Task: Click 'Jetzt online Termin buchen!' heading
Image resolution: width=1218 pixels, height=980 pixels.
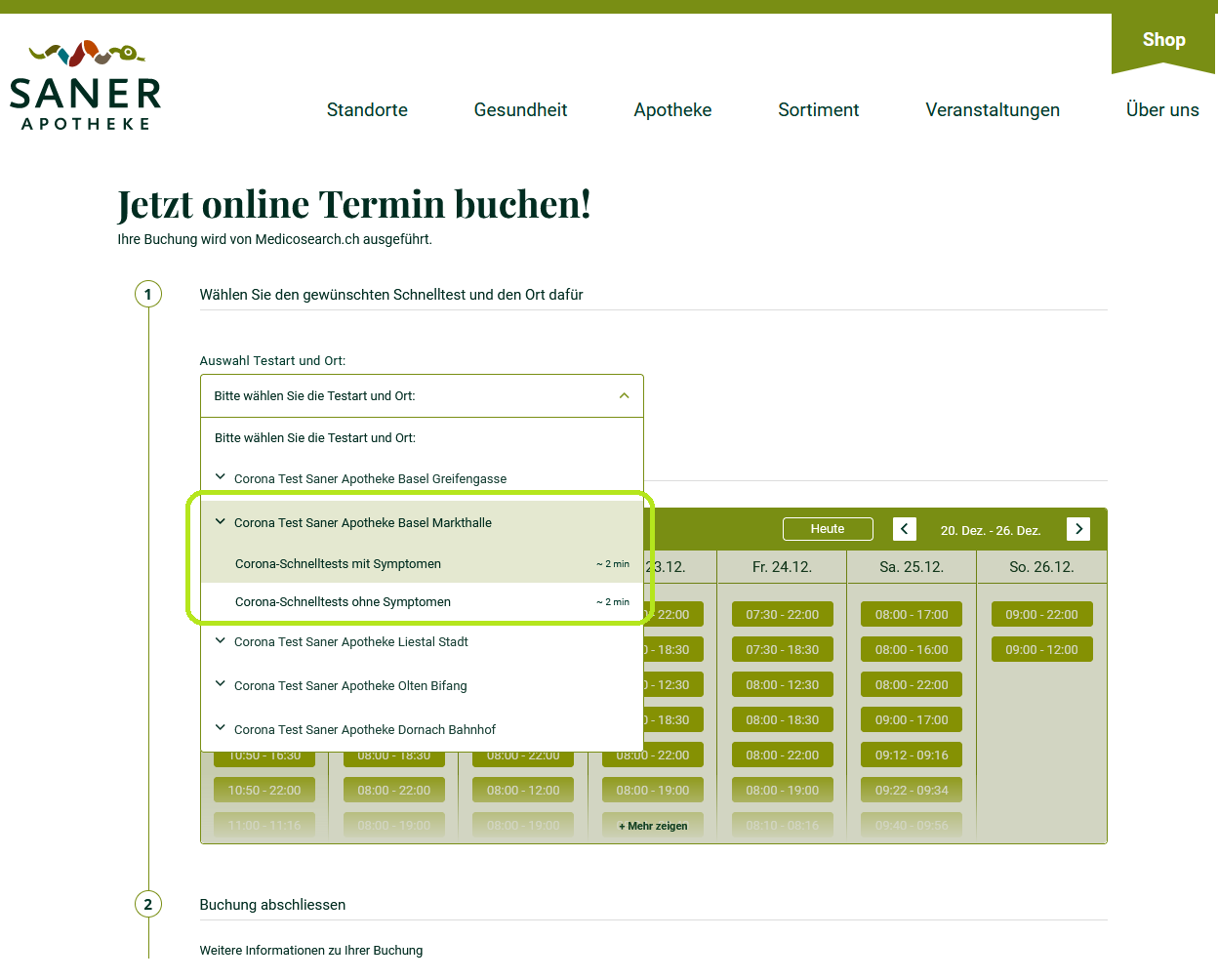Action: (354, 204)
